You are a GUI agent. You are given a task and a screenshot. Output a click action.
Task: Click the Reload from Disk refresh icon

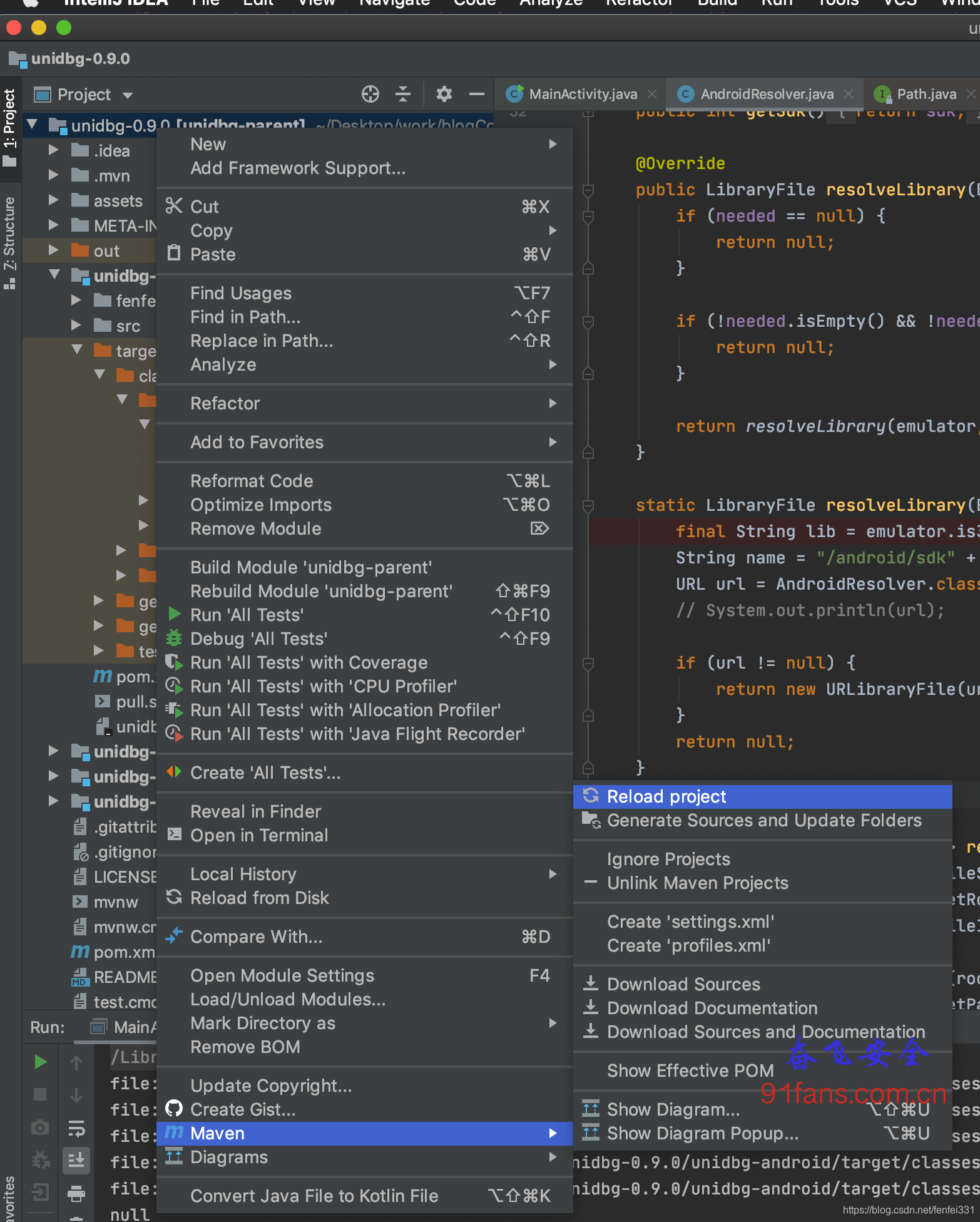coord(174,897)
